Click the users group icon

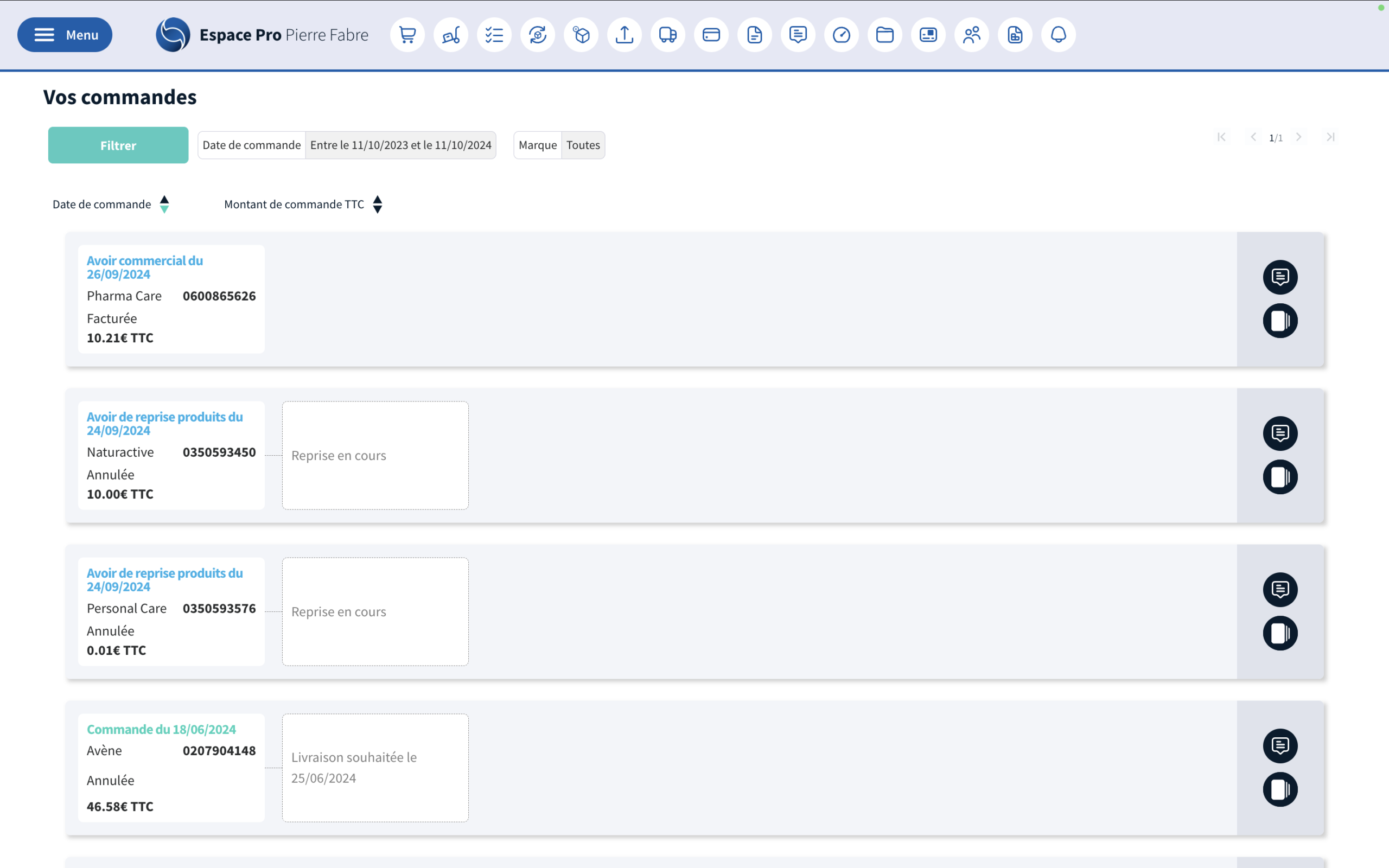pos(972,35)
